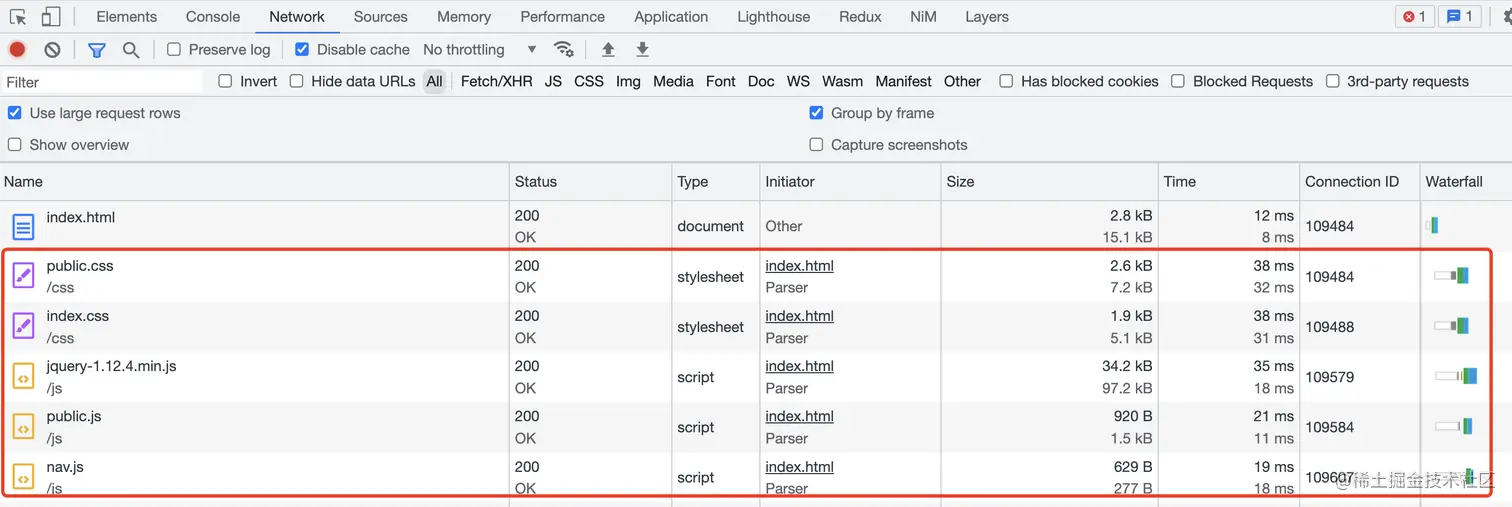Open the network search magnifier
This screenshot has width=1512, height=507.
point(131,49)
